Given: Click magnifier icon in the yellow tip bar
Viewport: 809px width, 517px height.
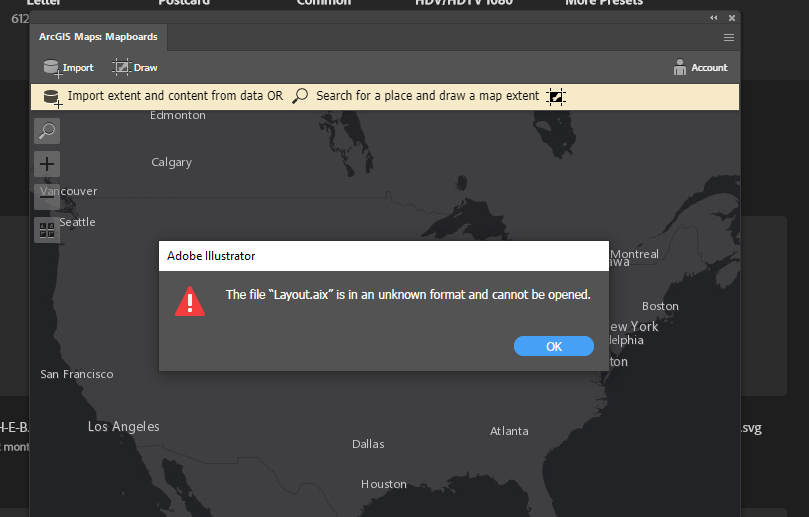Looking at the screenshot, I should (300, 96).
